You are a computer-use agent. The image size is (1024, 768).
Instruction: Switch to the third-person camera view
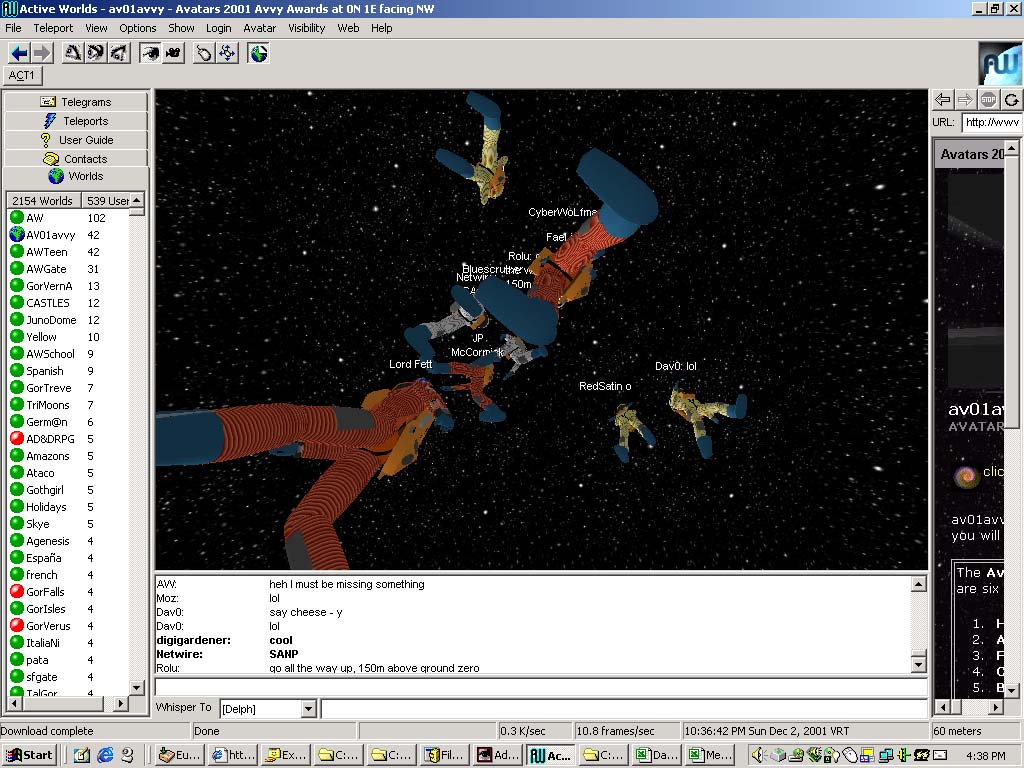[173, 53]
